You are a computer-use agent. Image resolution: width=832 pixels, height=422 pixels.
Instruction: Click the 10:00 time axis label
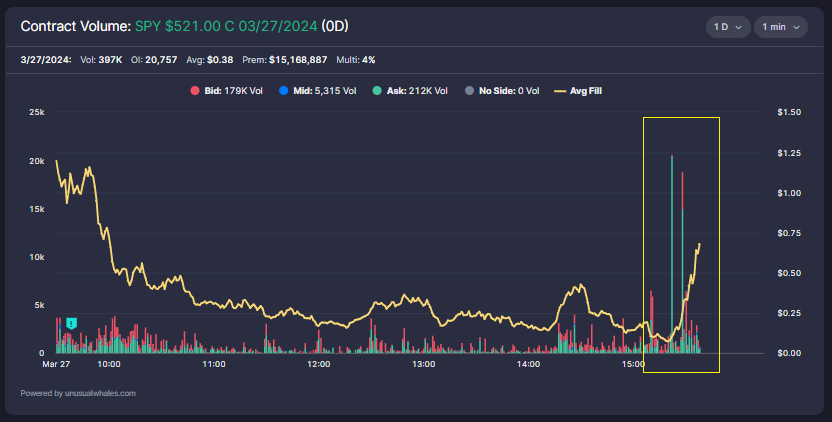pyautogui.click(x=109, y=364)
